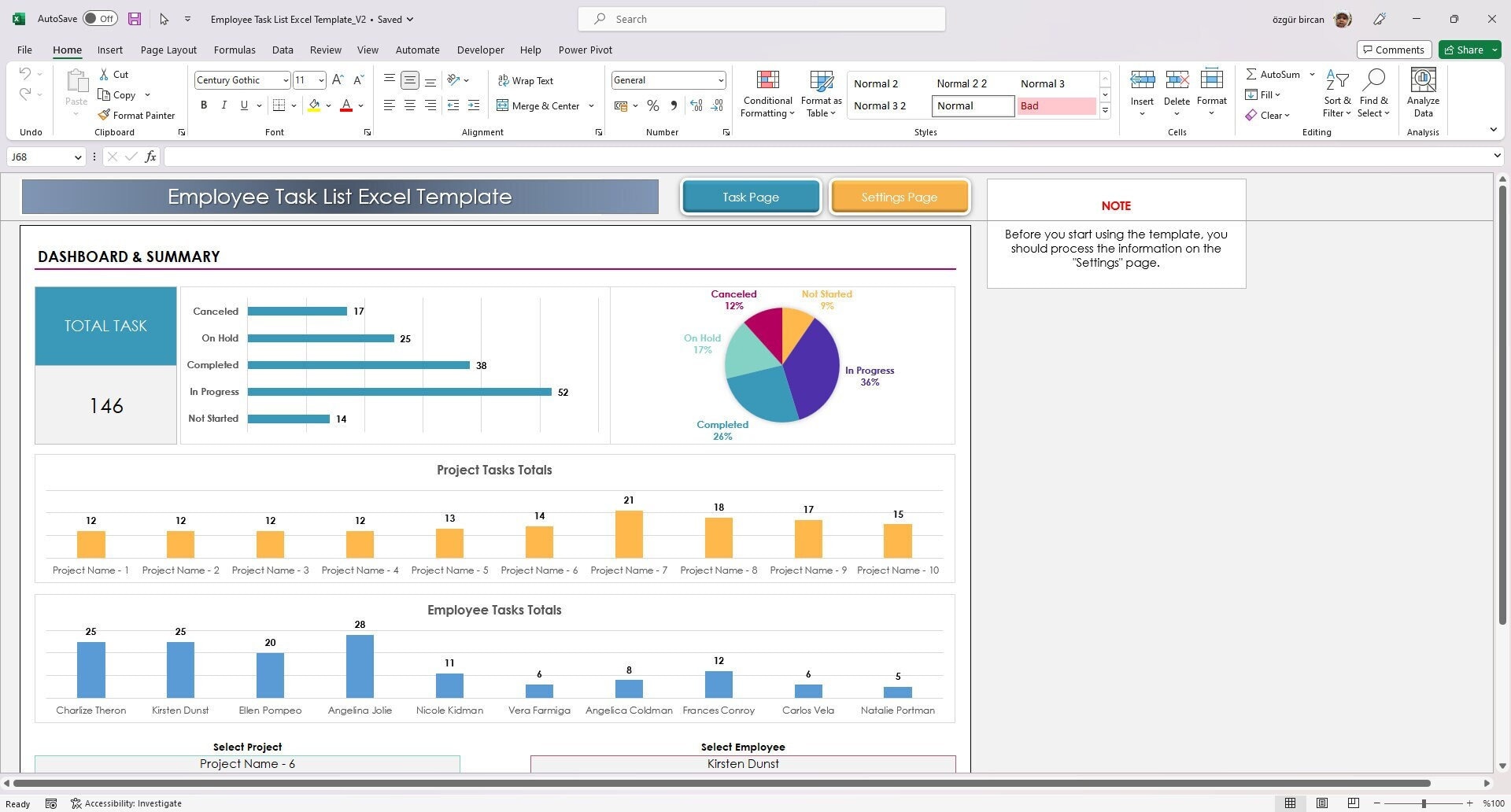Toggle bold formatting
This screenshot has width=1511, height=812.
tap(204, 105)
